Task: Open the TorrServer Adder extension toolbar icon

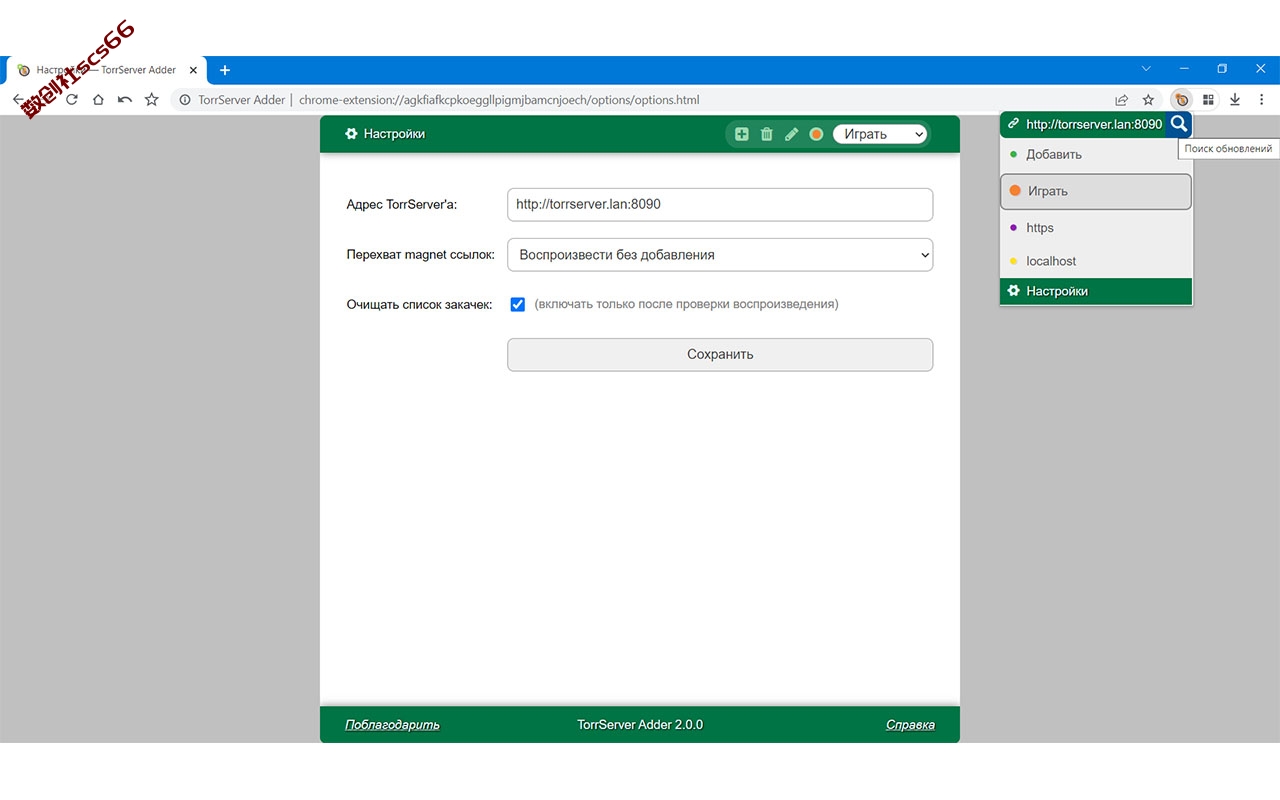Action: tap(1182, 100)
